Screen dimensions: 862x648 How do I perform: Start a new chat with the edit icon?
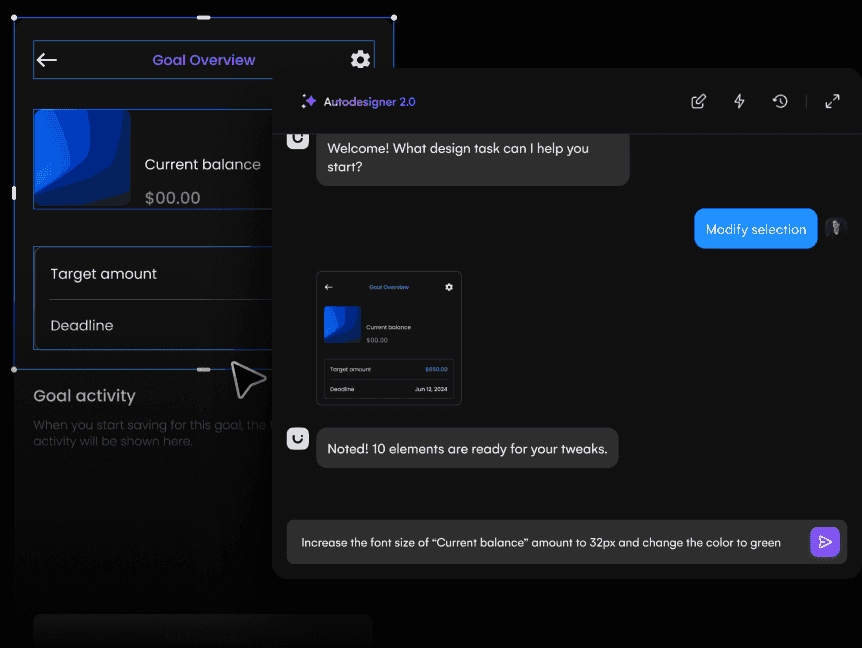point(699,101)
